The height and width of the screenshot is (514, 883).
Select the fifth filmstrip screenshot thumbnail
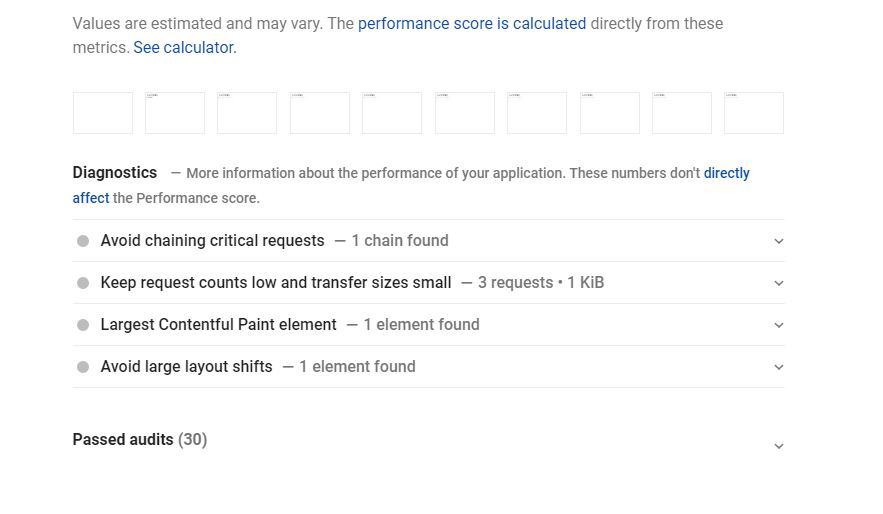click(392, 113)
